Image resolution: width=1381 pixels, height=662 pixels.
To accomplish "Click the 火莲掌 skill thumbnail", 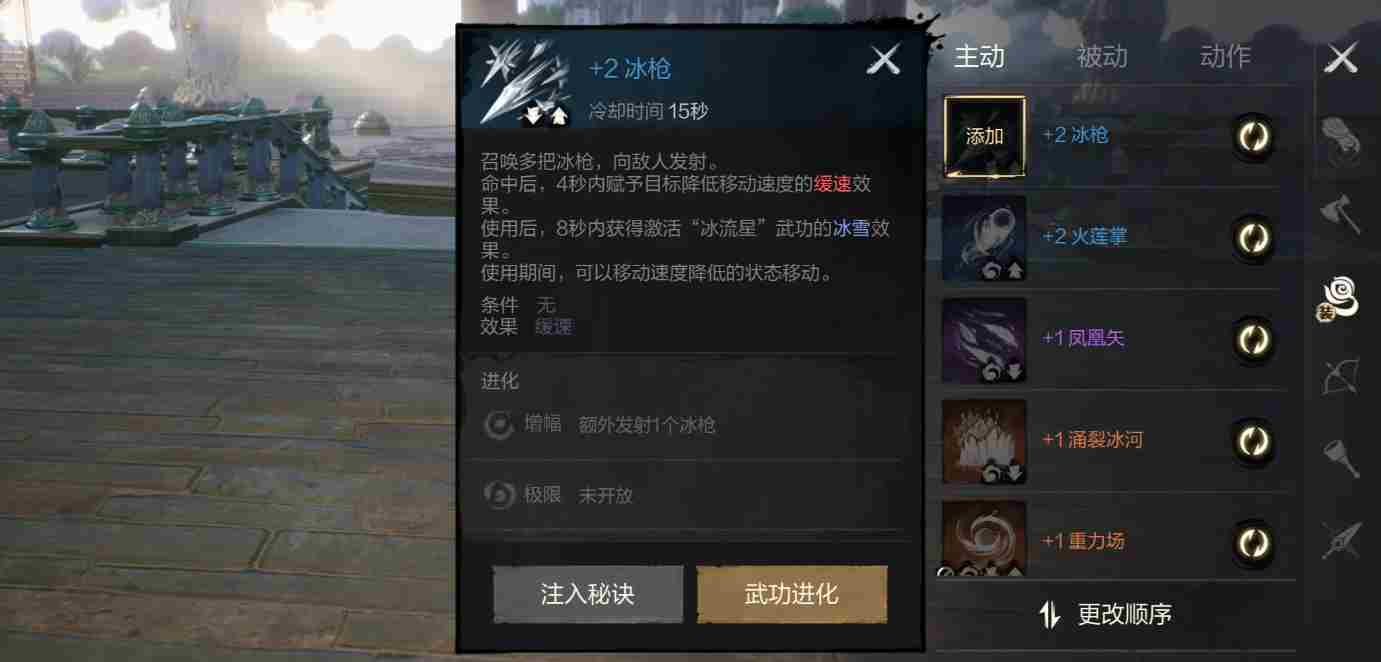I will (x=985, y=238).
